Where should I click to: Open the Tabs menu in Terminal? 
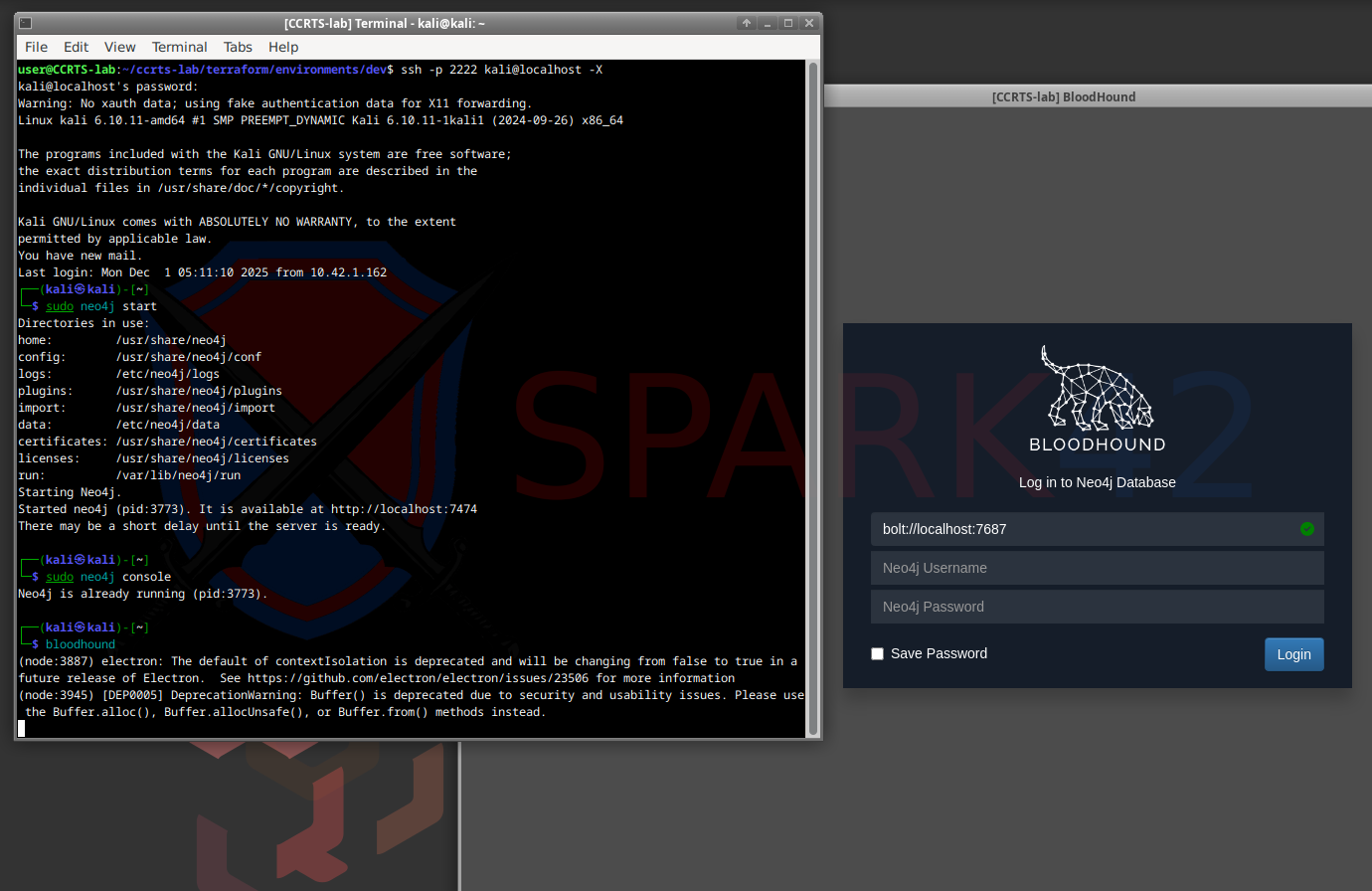point(238,47)
